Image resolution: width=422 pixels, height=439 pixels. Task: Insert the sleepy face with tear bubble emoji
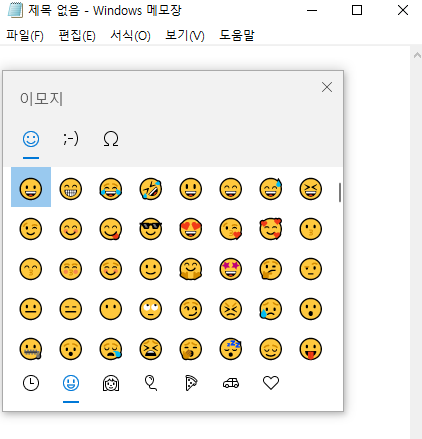coord(111,349)
